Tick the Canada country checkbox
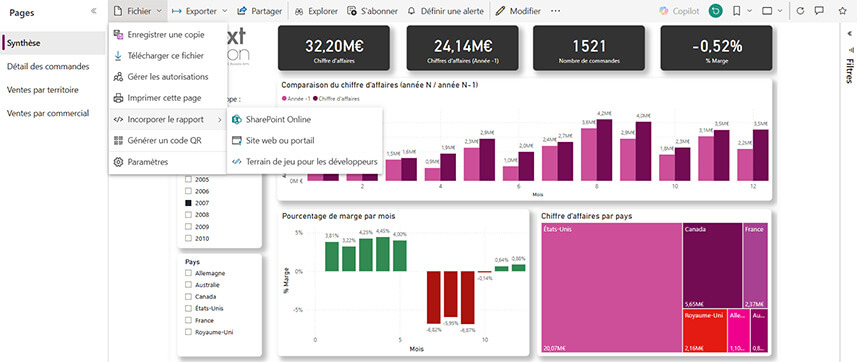Image resolution: width=857 pixels, height=362 pixels. [189, 296]
